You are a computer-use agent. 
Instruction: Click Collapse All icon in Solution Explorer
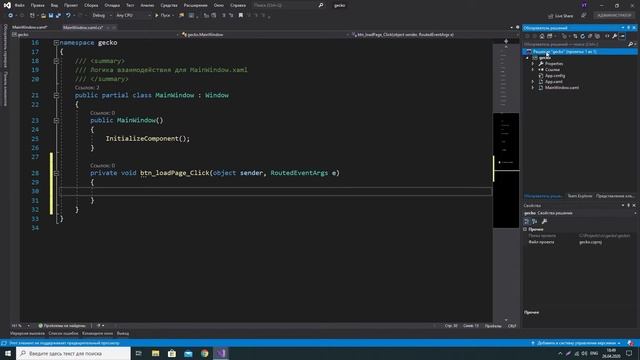click(x=590, y=36)
